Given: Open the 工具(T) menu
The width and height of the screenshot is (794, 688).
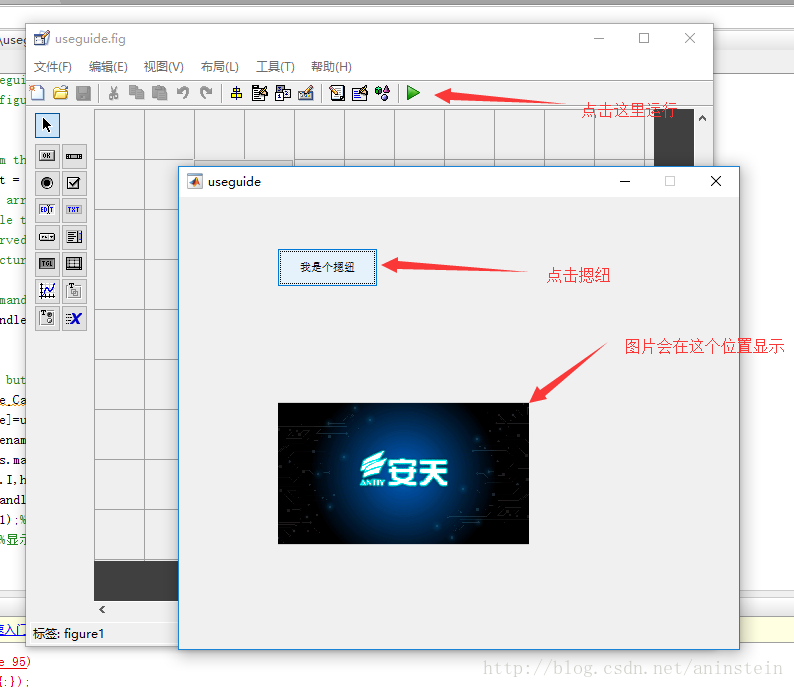Looking at the screenshot, I should [x=275, y=67].
